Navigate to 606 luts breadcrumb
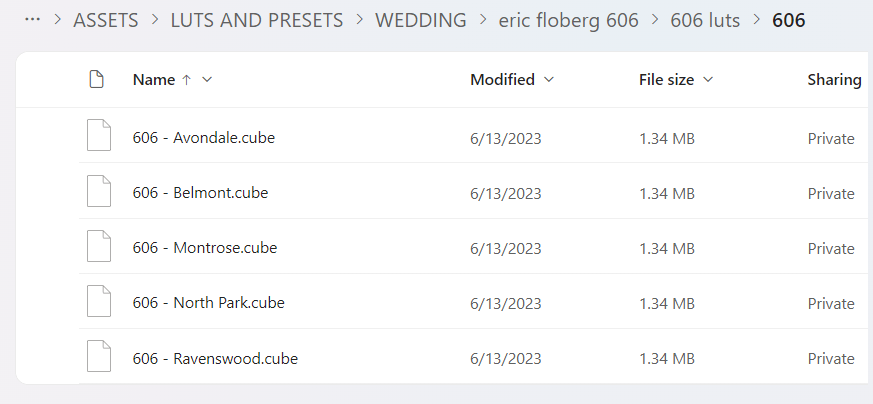The image size is (873, 404). click(x=705, y=21)
